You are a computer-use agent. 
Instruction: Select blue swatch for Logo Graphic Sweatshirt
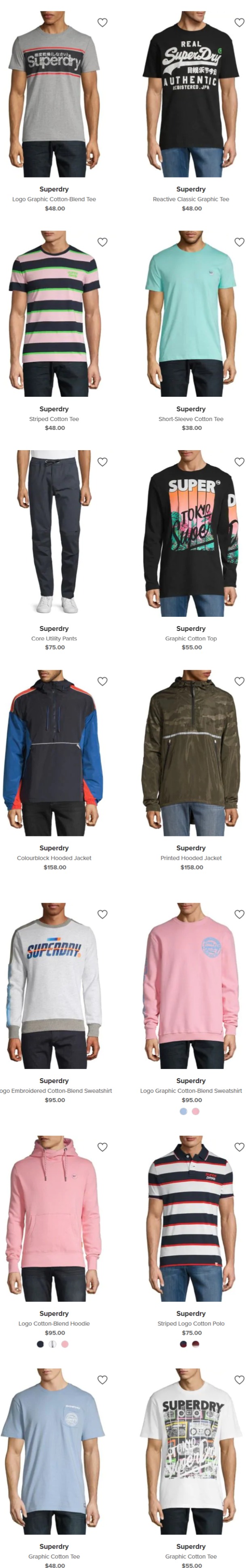click(183, 1111)
